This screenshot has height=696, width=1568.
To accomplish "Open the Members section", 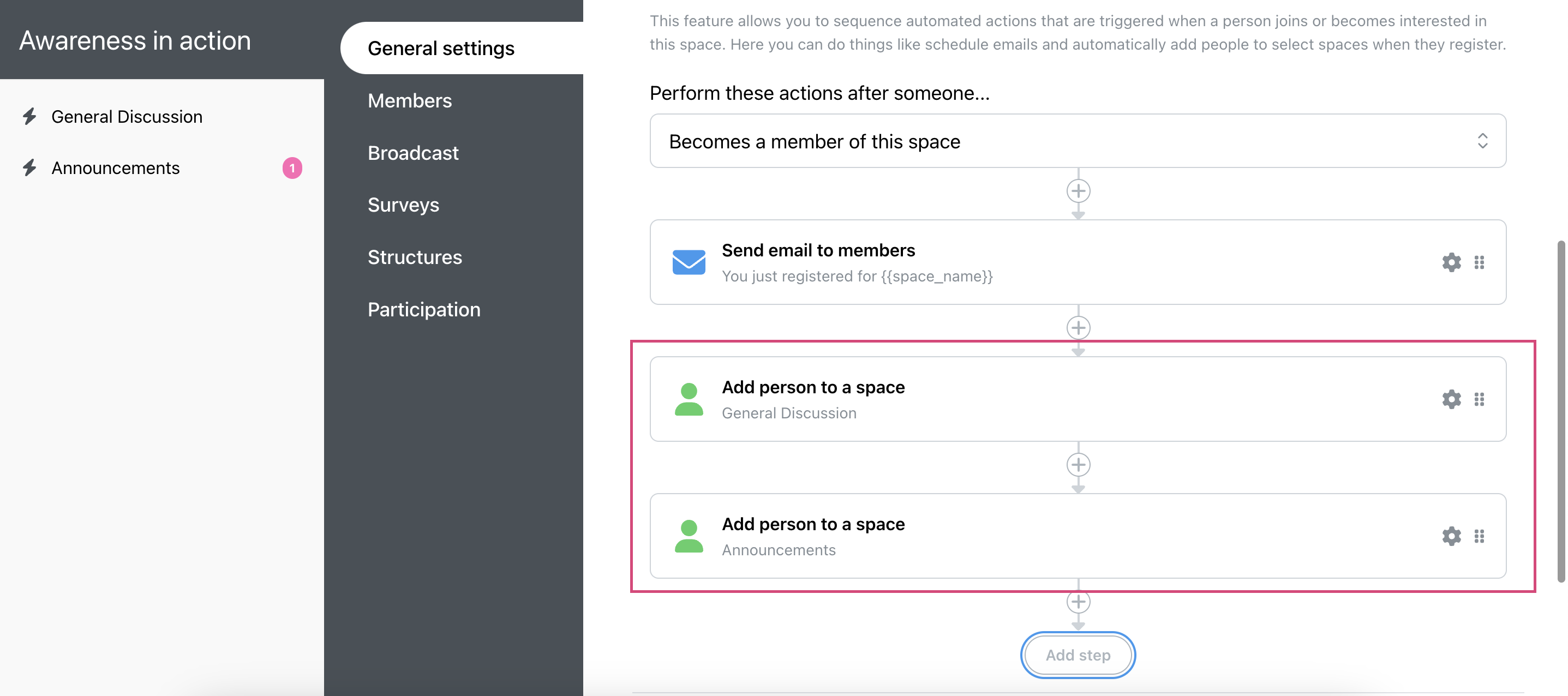I will point(410,100).
